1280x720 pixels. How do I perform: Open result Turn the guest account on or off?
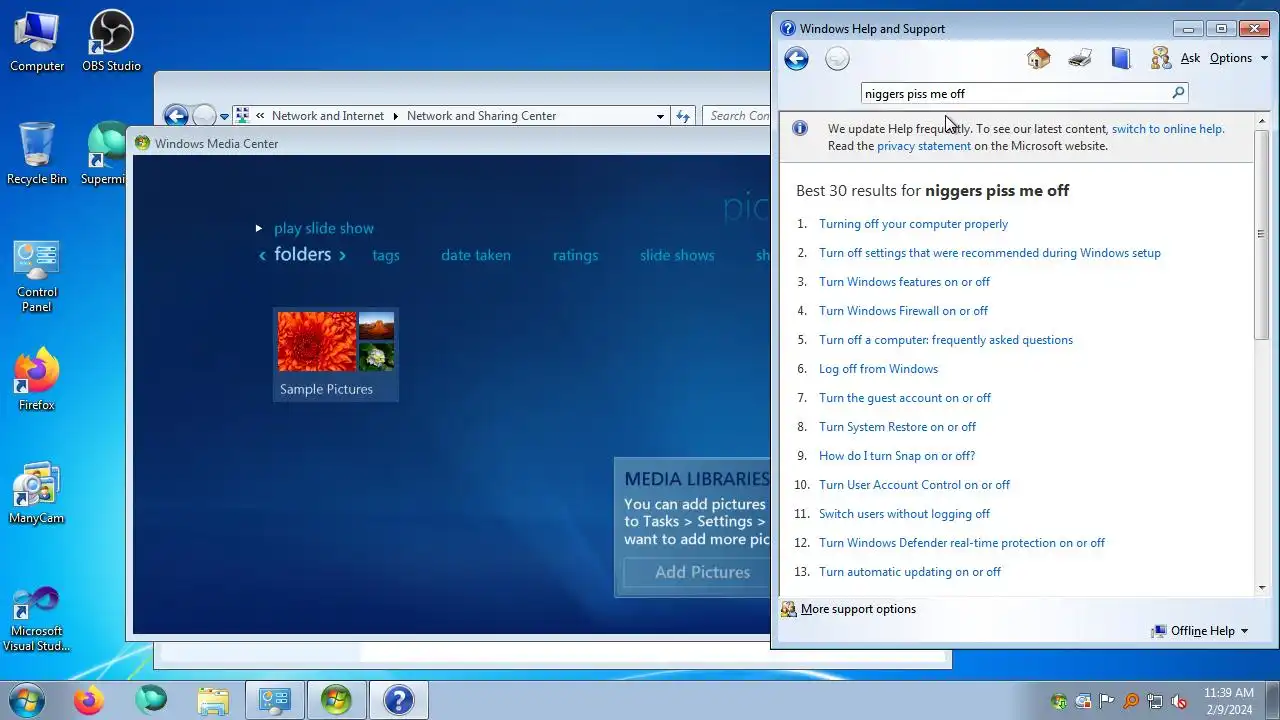[x=905, y=398]
